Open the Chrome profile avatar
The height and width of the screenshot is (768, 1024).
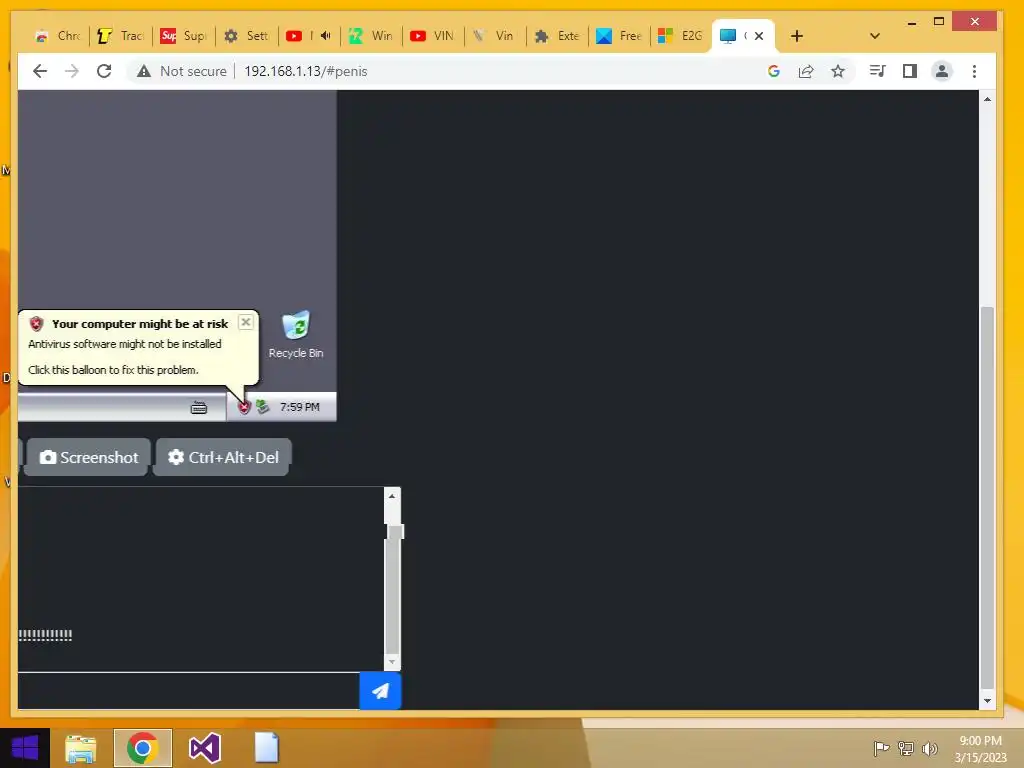[942, 71]
